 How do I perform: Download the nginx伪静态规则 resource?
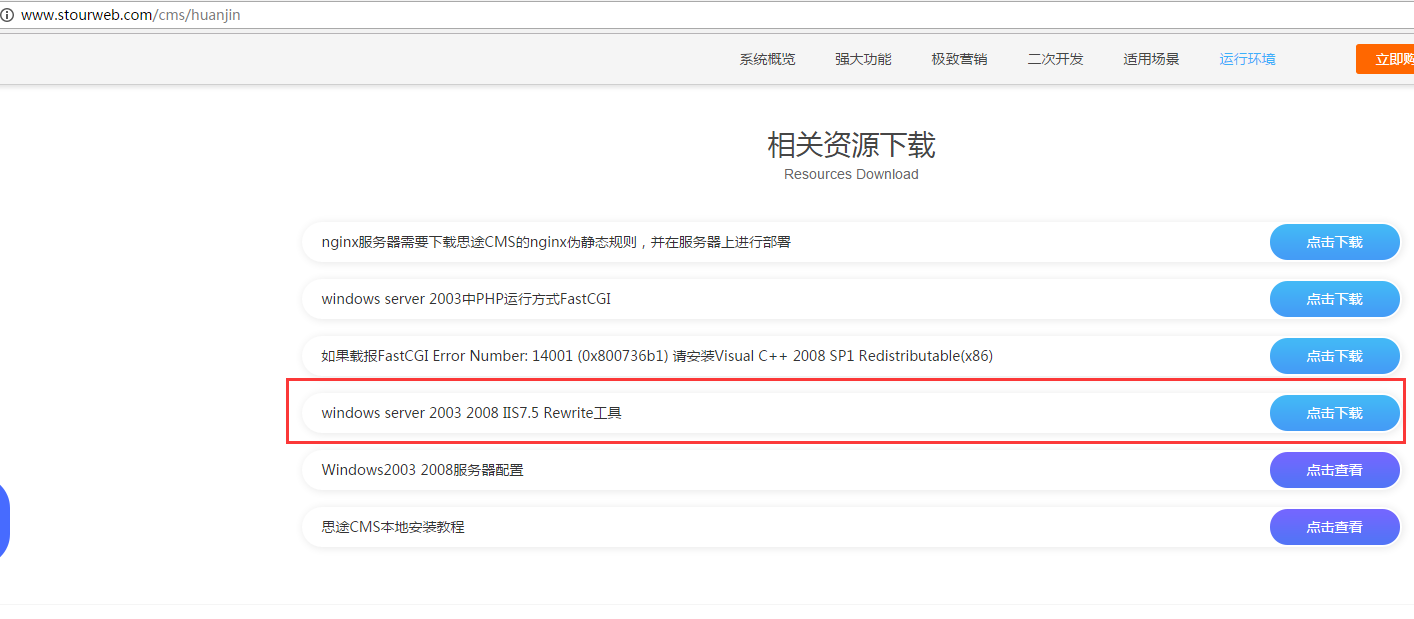point(1334,242)
